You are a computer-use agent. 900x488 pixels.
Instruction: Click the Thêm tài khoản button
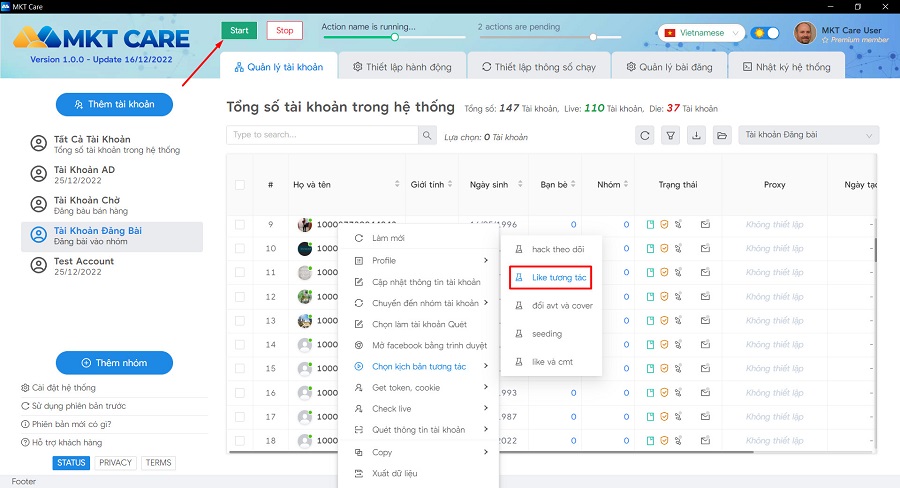point(114,104)
